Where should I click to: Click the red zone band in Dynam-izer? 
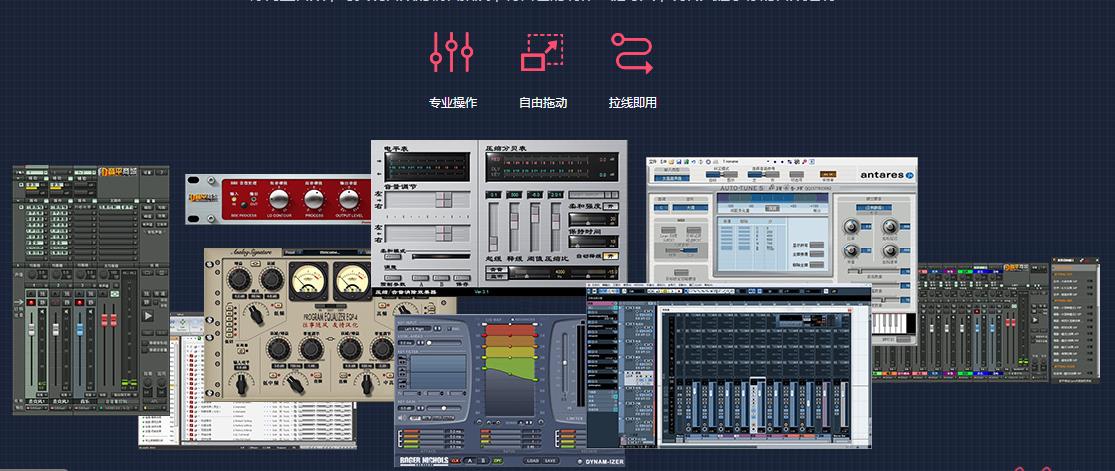(x=508, y=331)
